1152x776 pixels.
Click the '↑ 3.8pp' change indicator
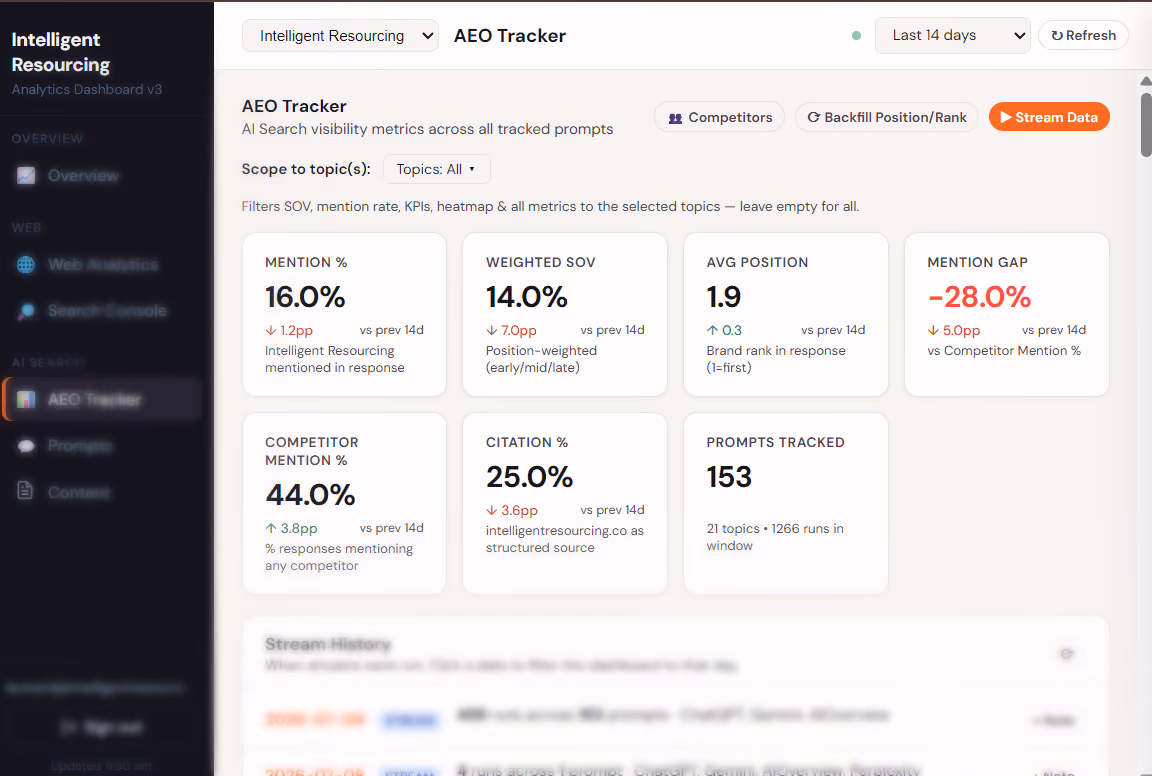pyautogui.click(x=291, y=528)
